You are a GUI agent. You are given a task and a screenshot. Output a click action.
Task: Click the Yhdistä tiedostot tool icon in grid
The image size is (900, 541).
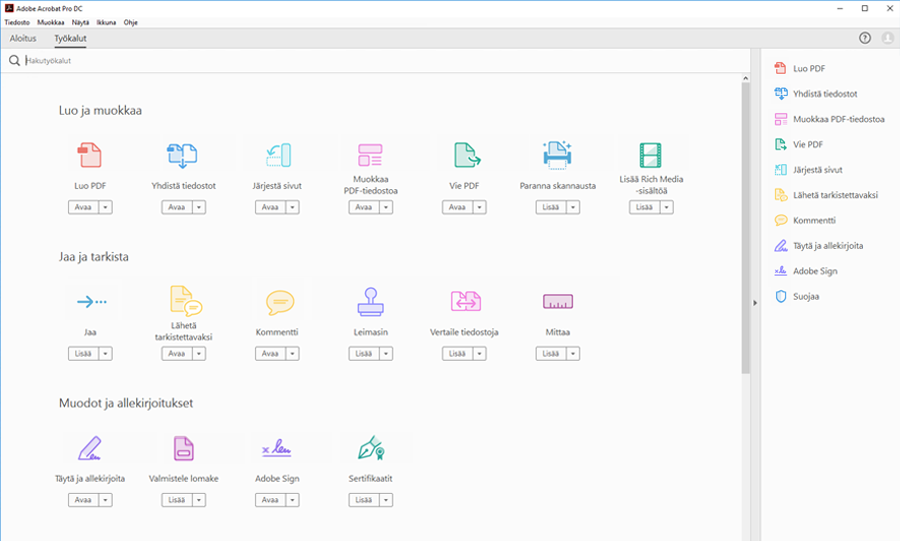[183, 155]
